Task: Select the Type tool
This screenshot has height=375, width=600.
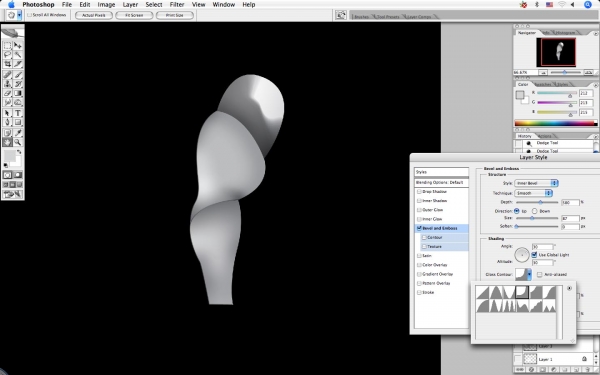Action: click(x=18, y=113)
